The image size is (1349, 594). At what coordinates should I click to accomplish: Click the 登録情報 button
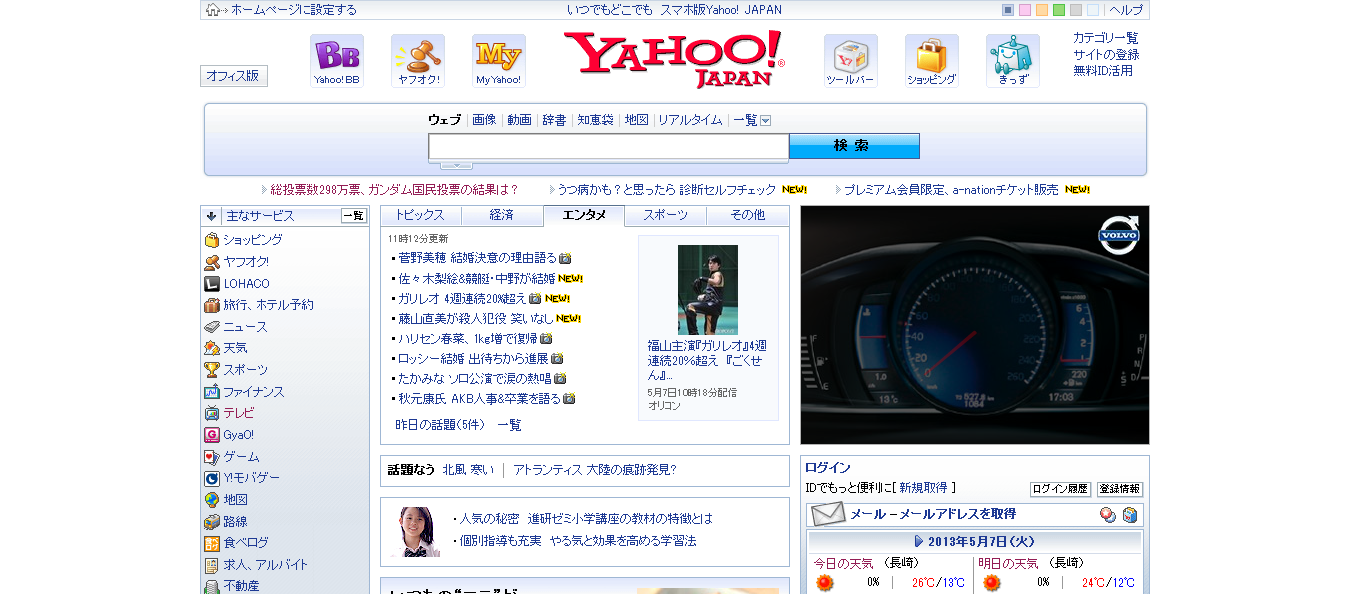(1120, 489)
